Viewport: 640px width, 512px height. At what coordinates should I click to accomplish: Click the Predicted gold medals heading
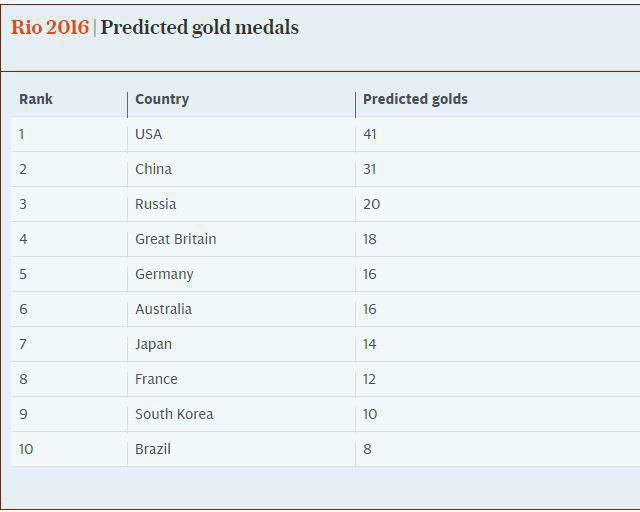pos(200,28)
